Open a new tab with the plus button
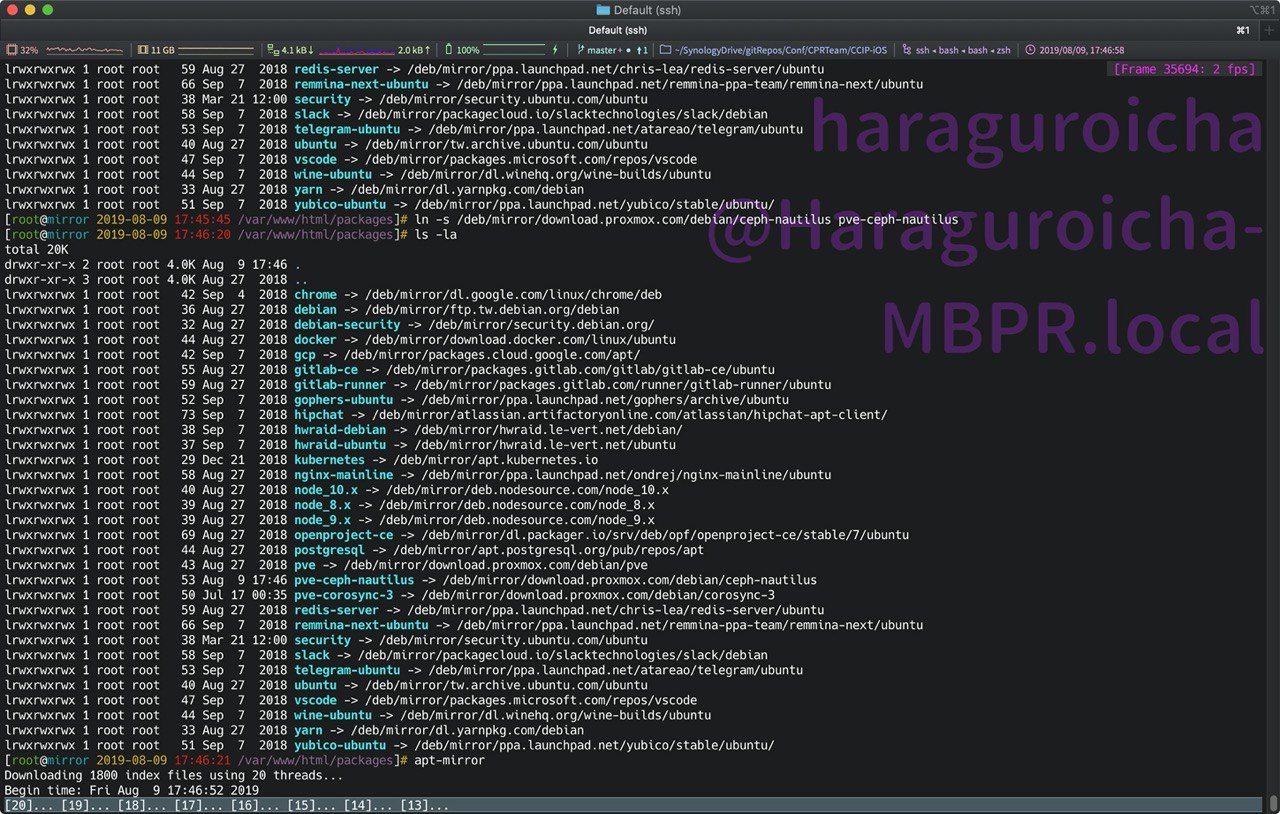Viewport: 1280px width, 814px height. pyautogui.click(x=1270, y=30)
